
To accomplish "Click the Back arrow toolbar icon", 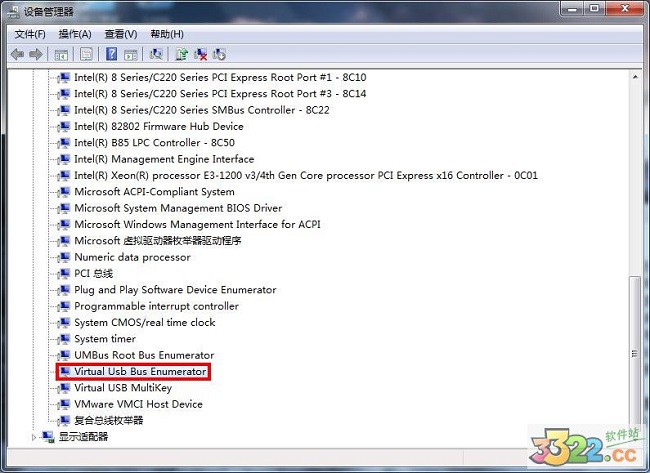I will pyautogui.click(x=17, y=54).
